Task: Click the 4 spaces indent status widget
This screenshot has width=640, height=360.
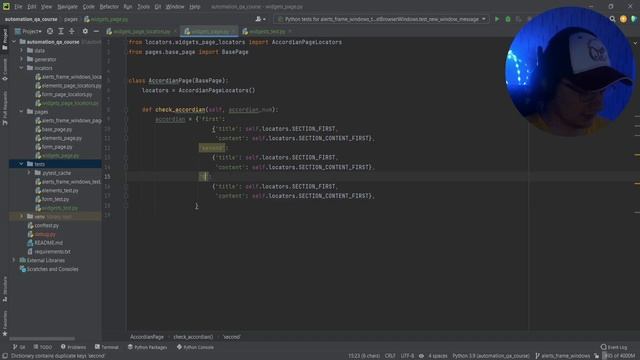Action: [x=438, y=356]
